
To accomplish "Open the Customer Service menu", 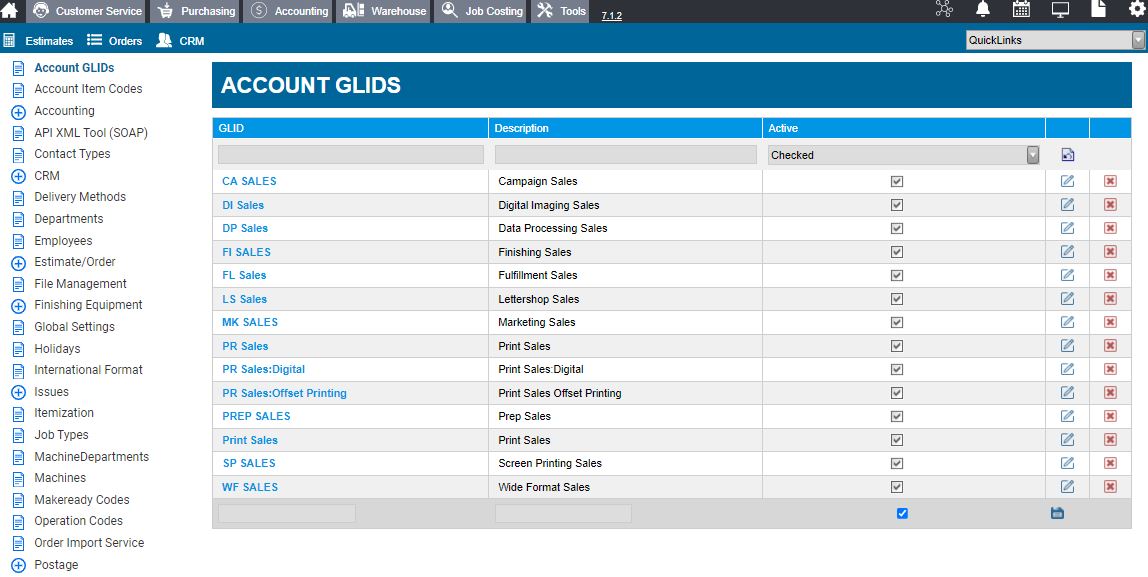I will tap(86, 11).
